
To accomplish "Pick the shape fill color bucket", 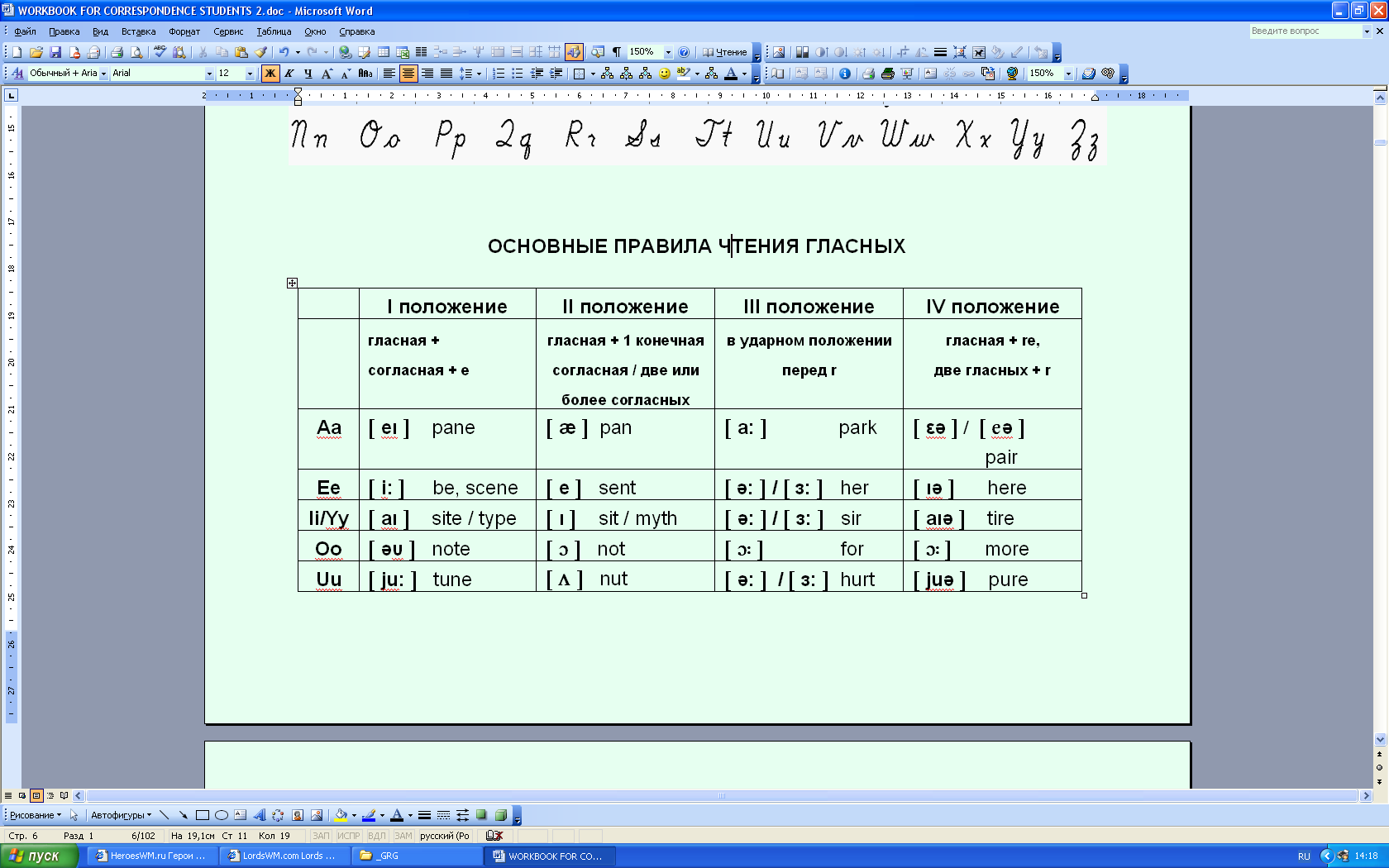I will point(340,815).
